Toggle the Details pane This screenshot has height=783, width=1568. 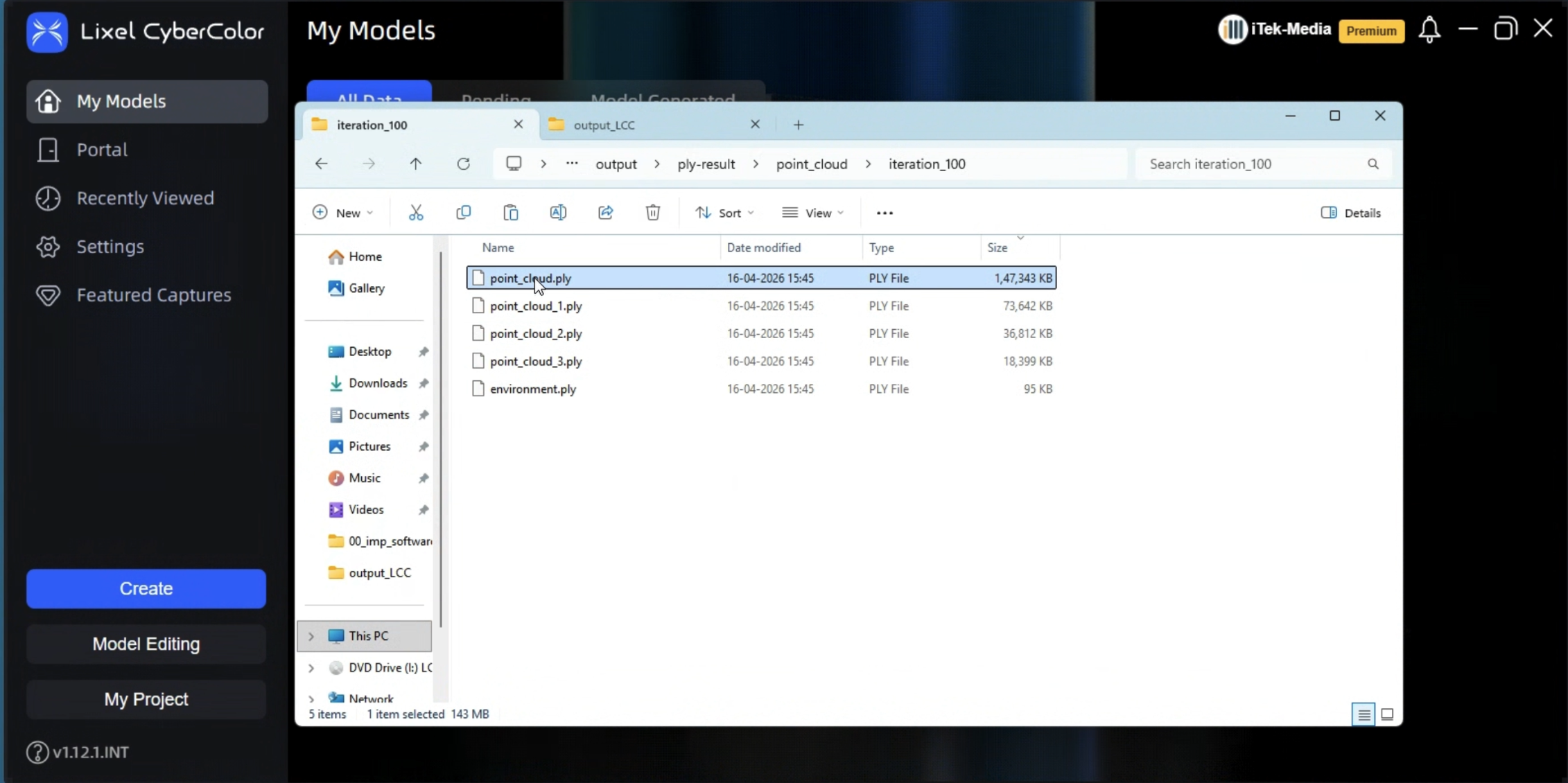pyautogui.click(x=1350, y=213)
